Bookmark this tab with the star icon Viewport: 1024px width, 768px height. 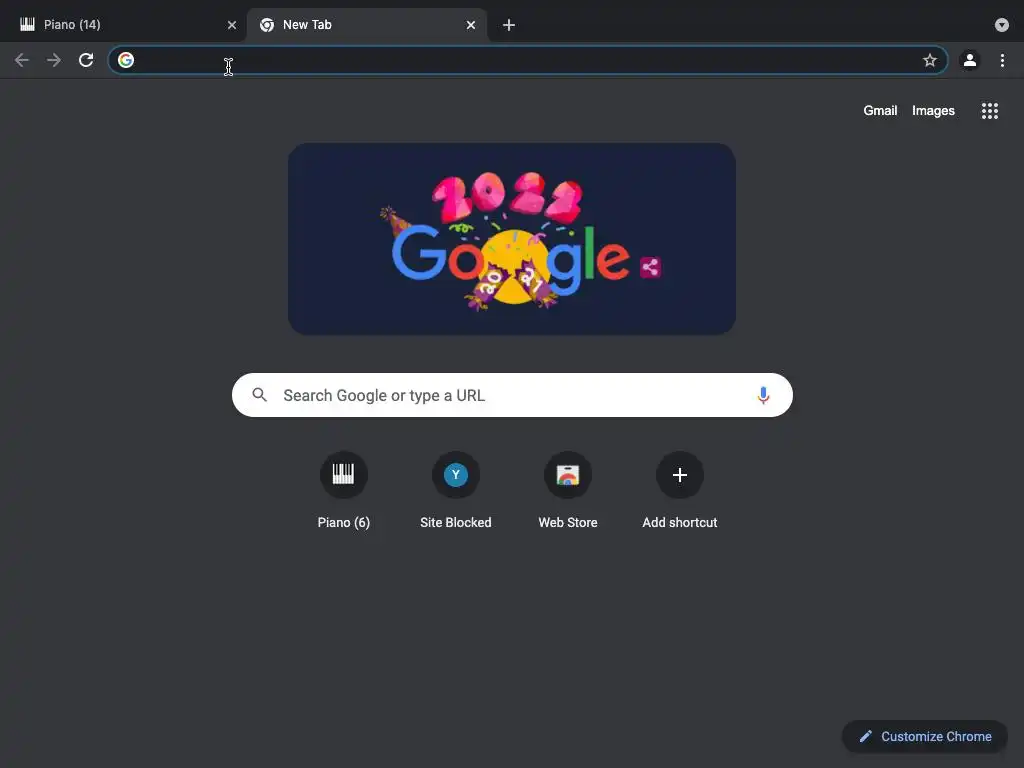coord(929,60)
